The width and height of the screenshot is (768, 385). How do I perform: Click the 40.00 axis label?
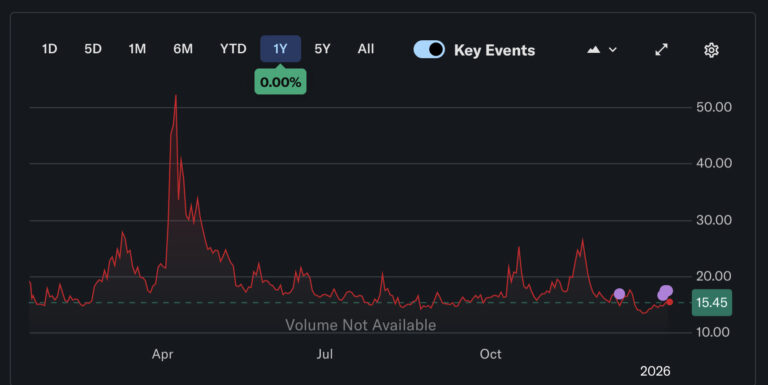click(714, 163)
